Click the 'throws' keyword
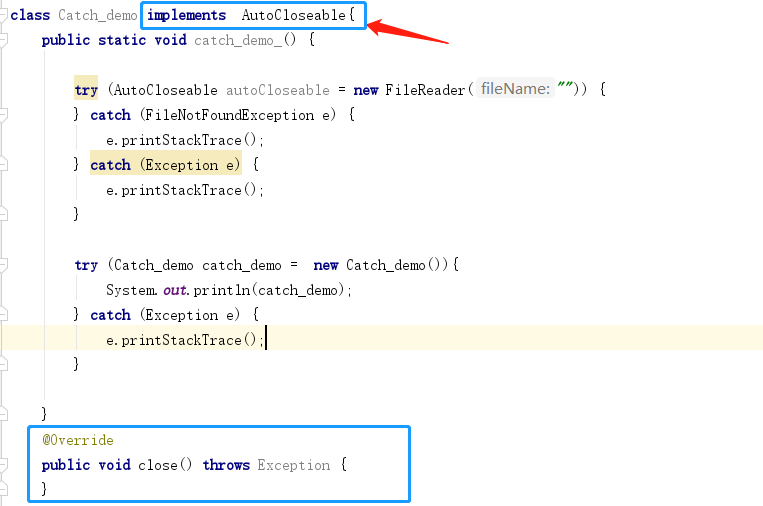 click(226, 465)
